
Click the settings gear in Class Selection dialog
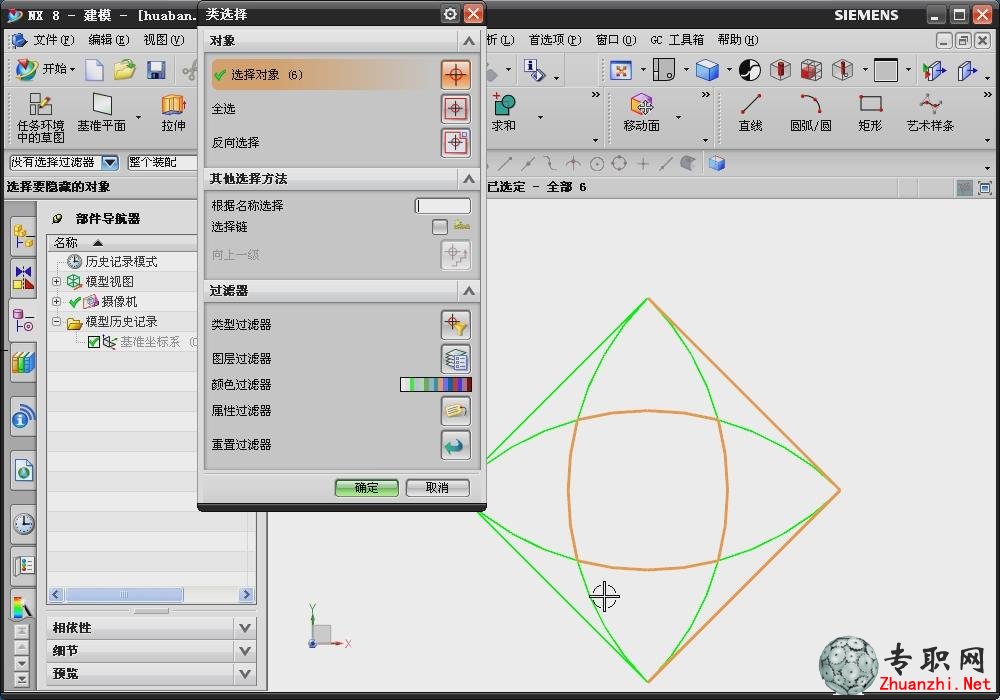(x=450, y=13)
